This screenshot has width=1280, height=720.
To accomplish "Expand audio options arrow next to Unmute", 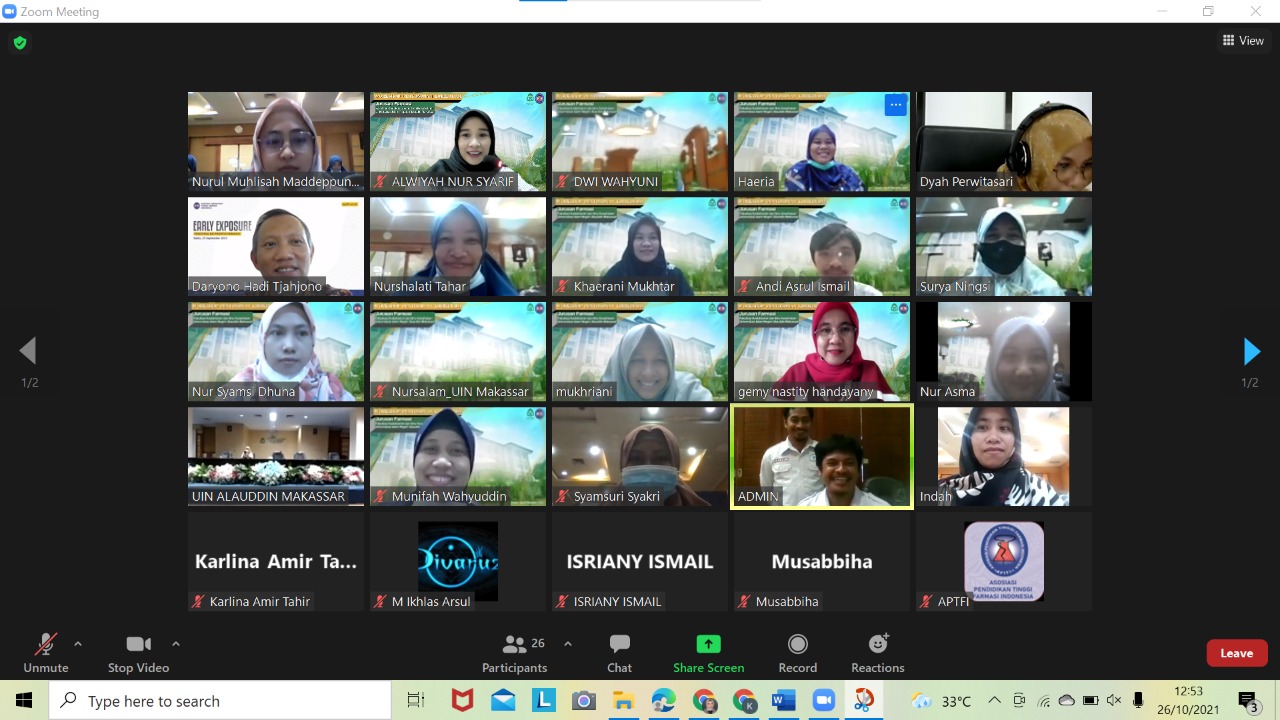I will pos(78,644).
